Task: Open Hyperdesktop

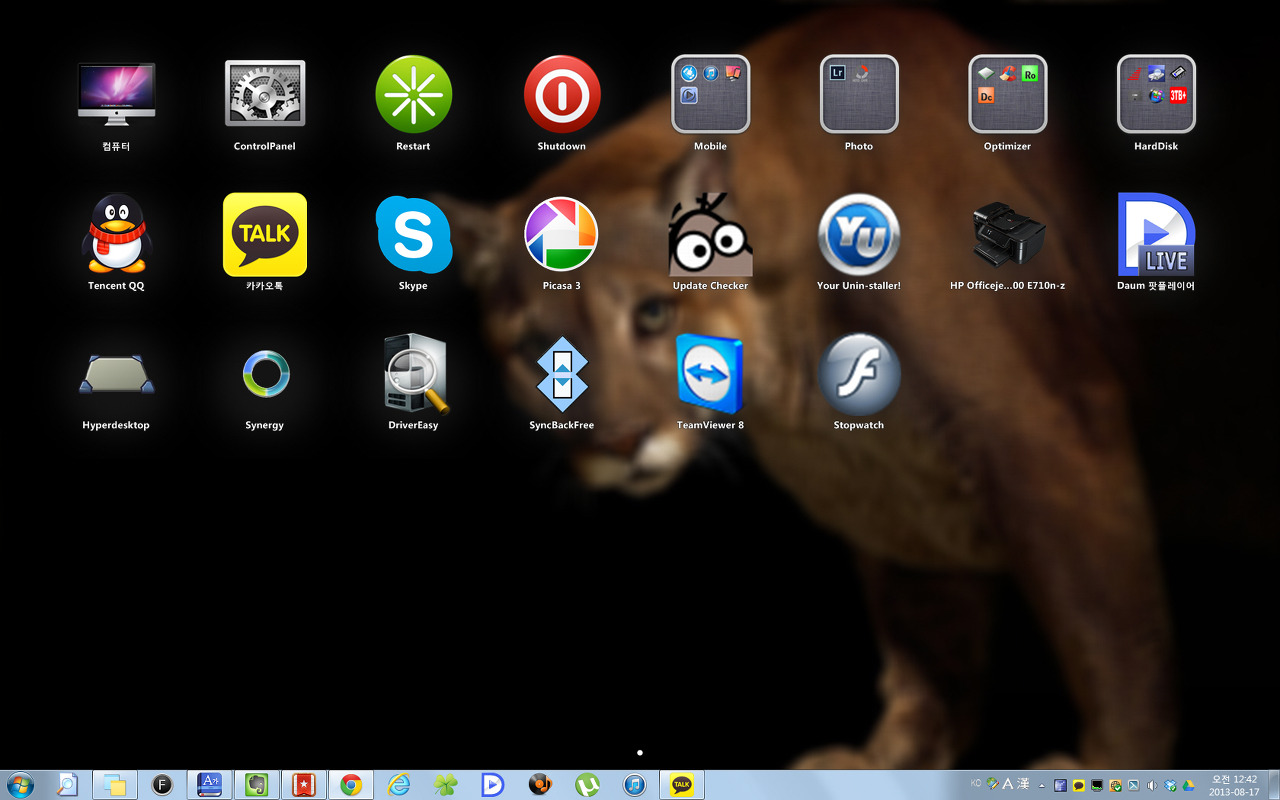Action: [x=116, y=374]
